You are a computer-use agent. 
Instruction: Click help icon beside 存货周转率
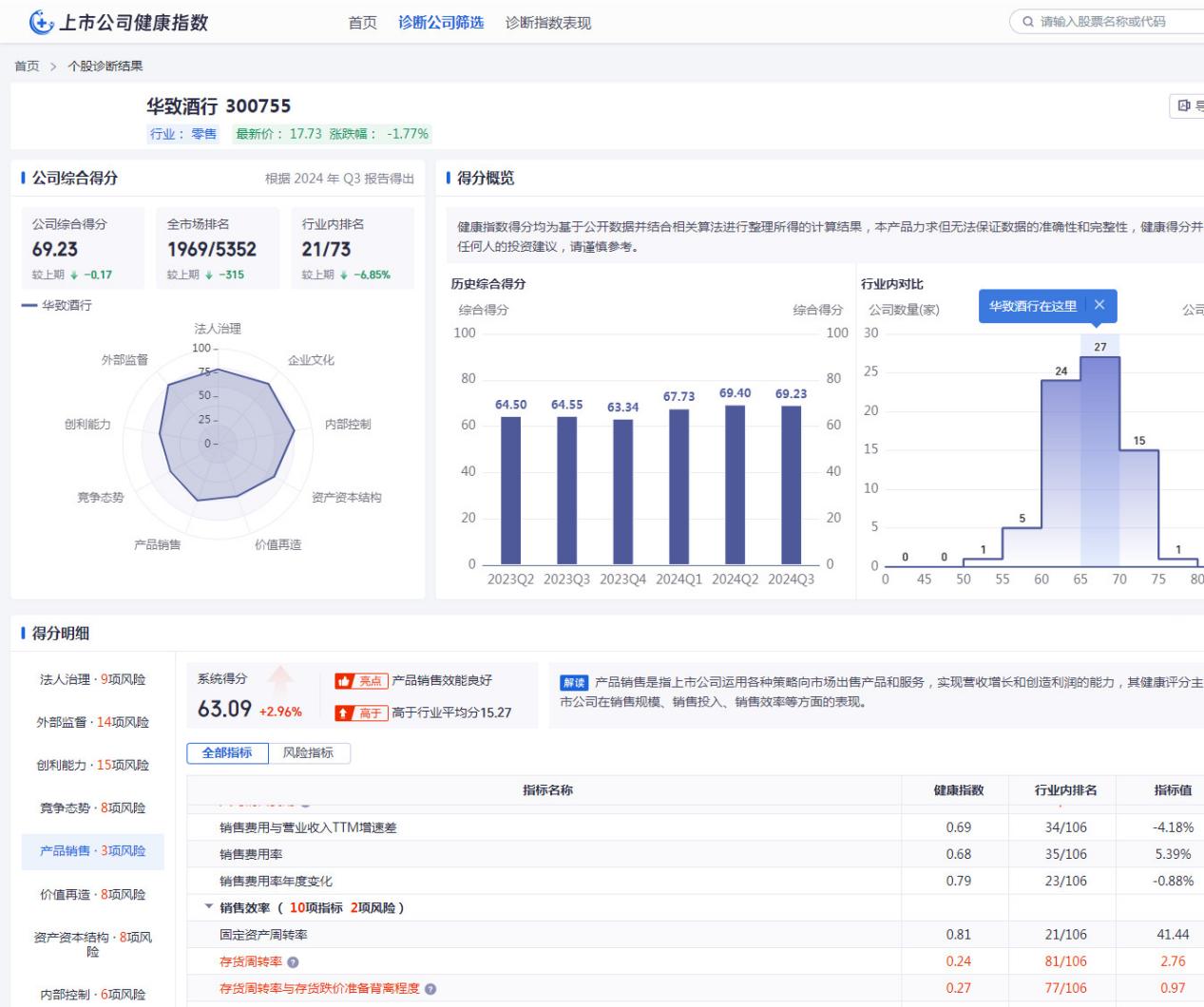pos(293,962)
